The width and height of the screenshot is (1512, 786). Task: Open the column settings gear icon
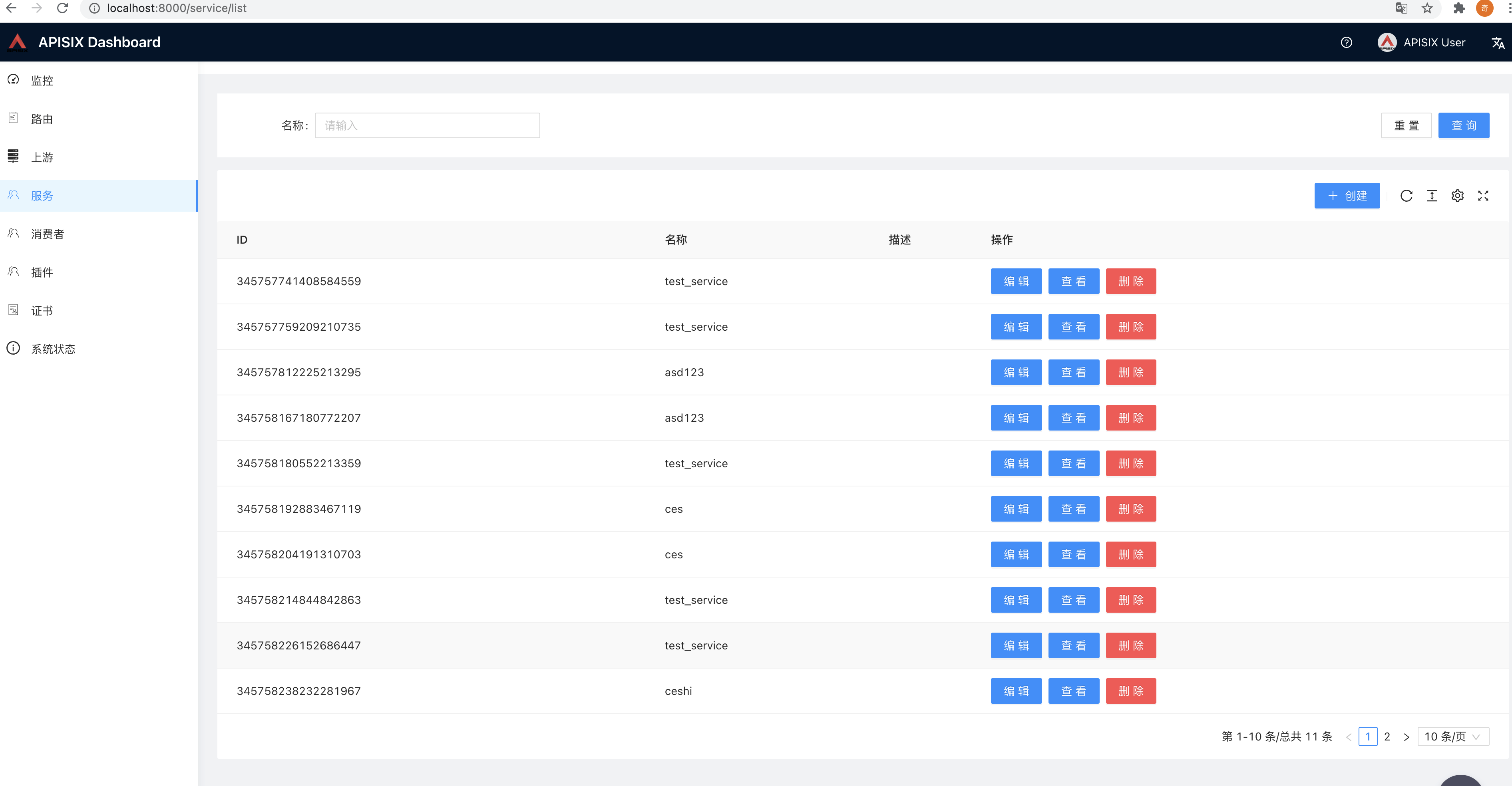pyautogui.click(x=1457, y=196)
